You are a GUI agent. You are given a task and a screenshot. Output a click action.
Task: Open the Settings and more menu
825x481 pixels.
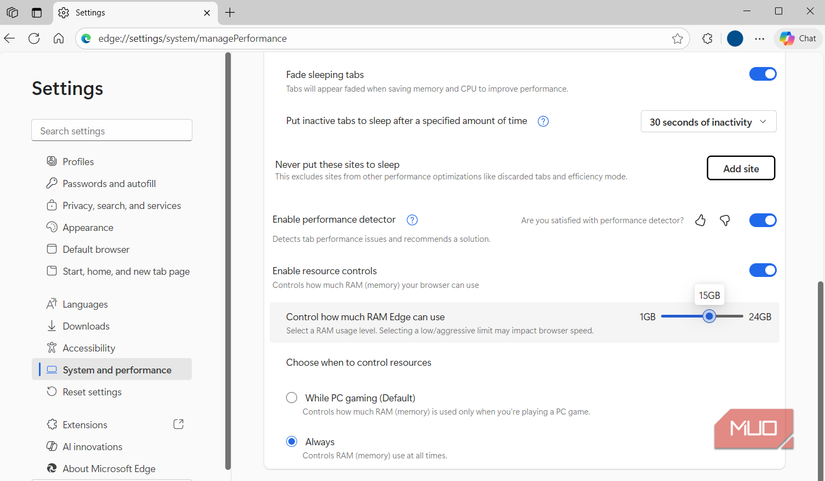[x=759, y=38]
